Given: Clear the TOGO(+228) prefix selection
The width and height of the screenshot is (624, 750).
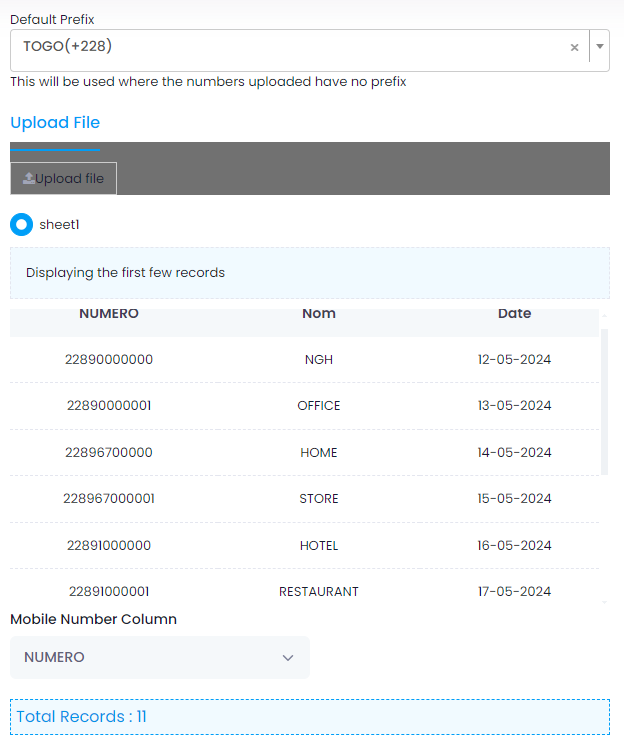Looking at the screenshot, I should (x=574, y=47).
